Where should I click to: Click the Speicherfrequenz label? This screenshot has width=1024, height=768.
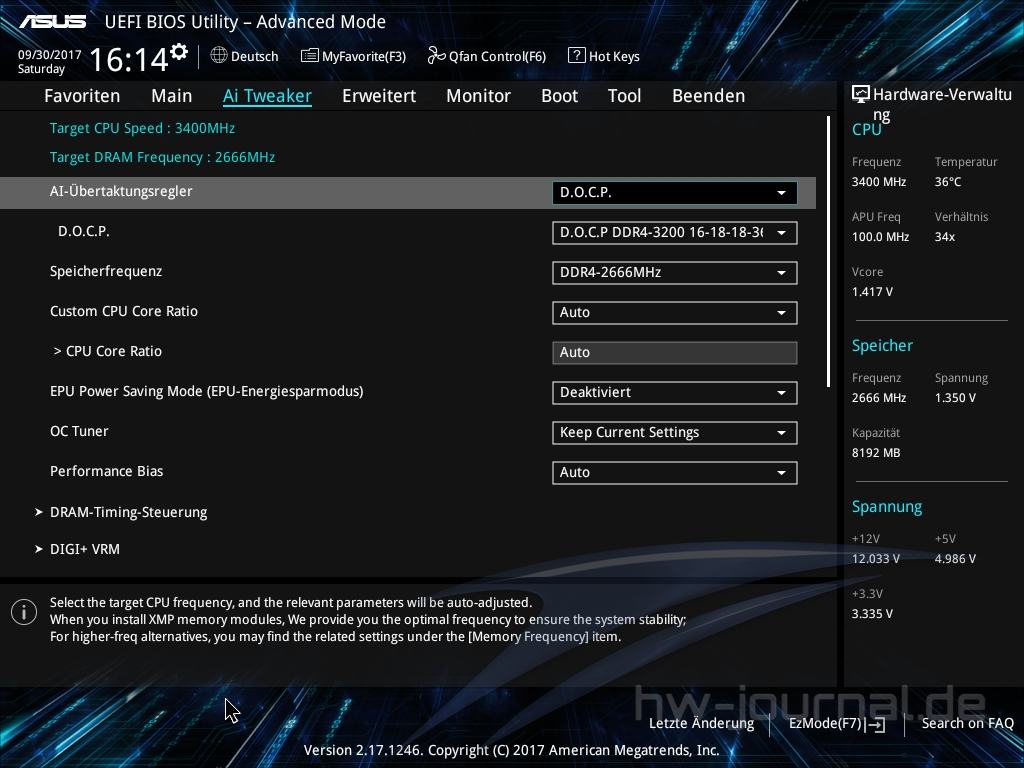106,271
